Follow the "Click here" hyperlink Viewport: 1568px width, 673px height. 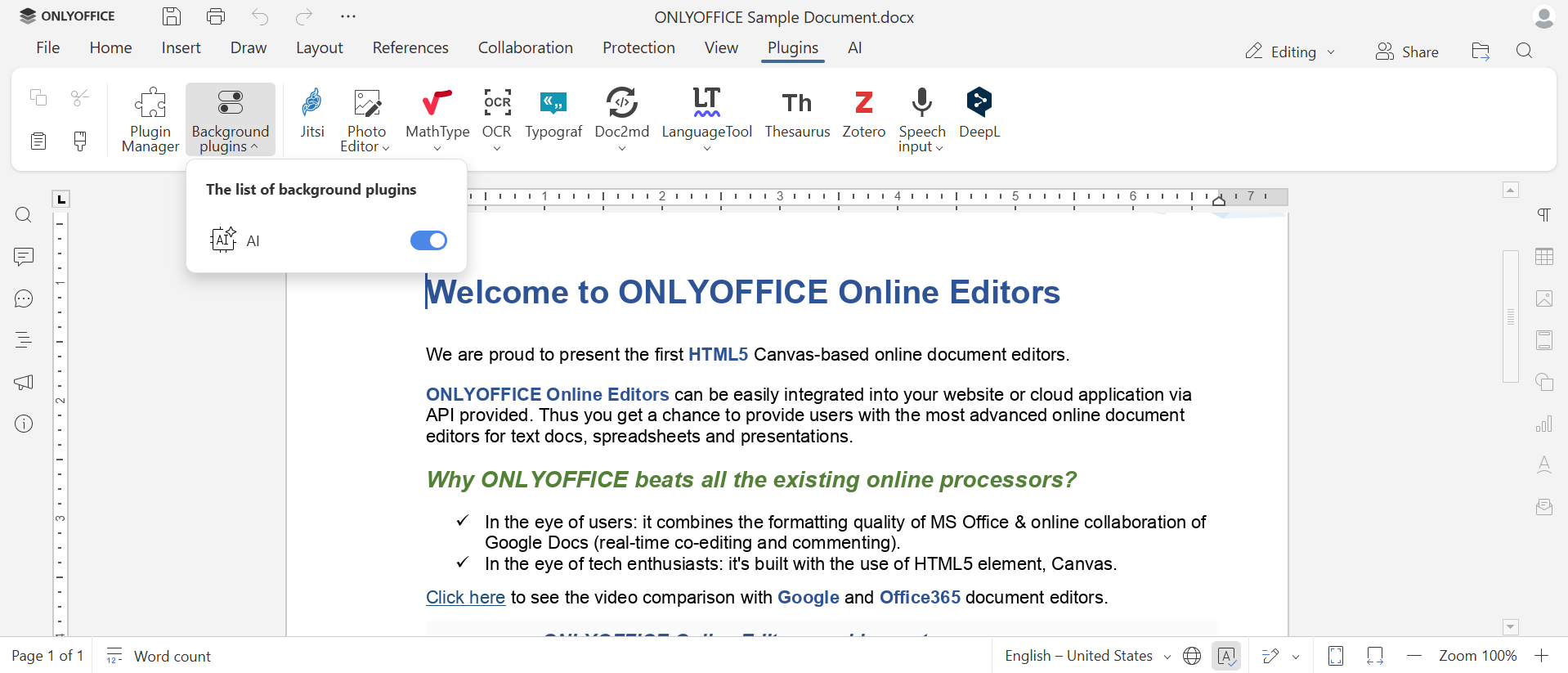tap(465, 597)
